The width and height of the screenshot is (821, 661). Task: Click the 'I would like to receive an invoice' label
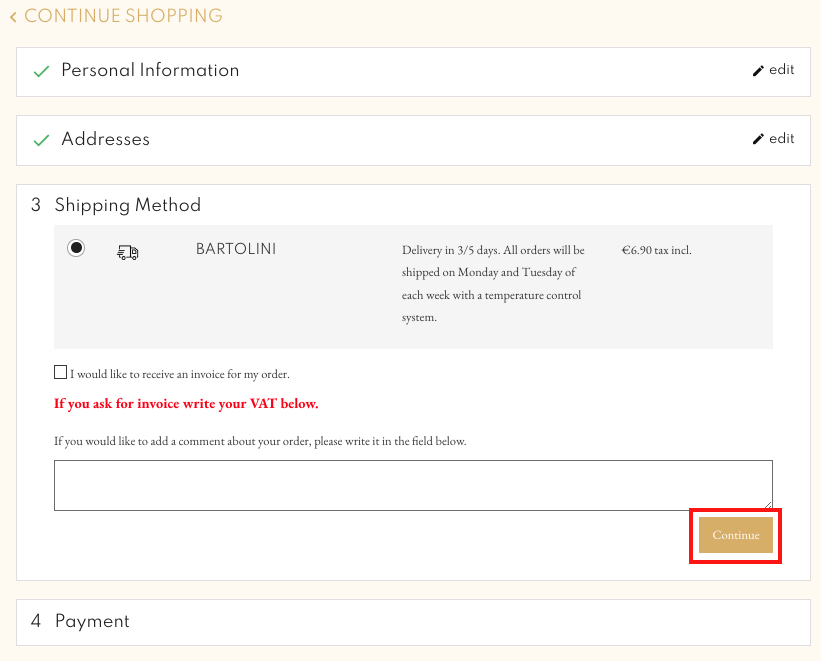point(179,374)
